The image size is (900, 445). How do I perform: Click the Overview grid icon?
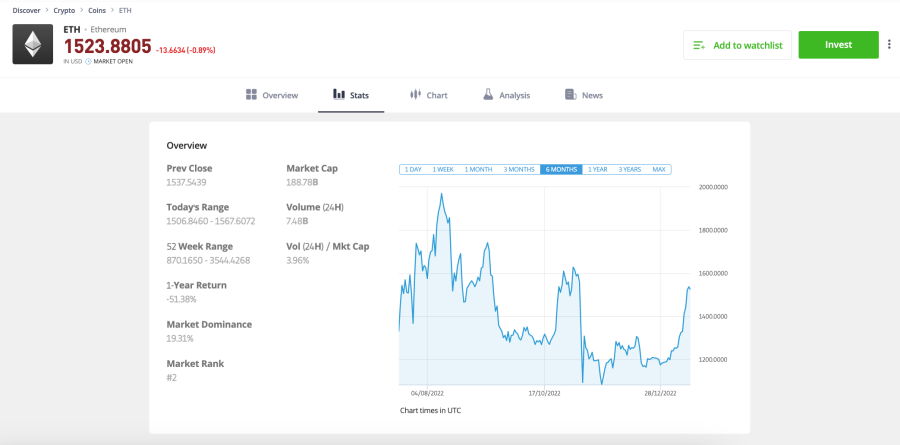click(x=251, y=95)
